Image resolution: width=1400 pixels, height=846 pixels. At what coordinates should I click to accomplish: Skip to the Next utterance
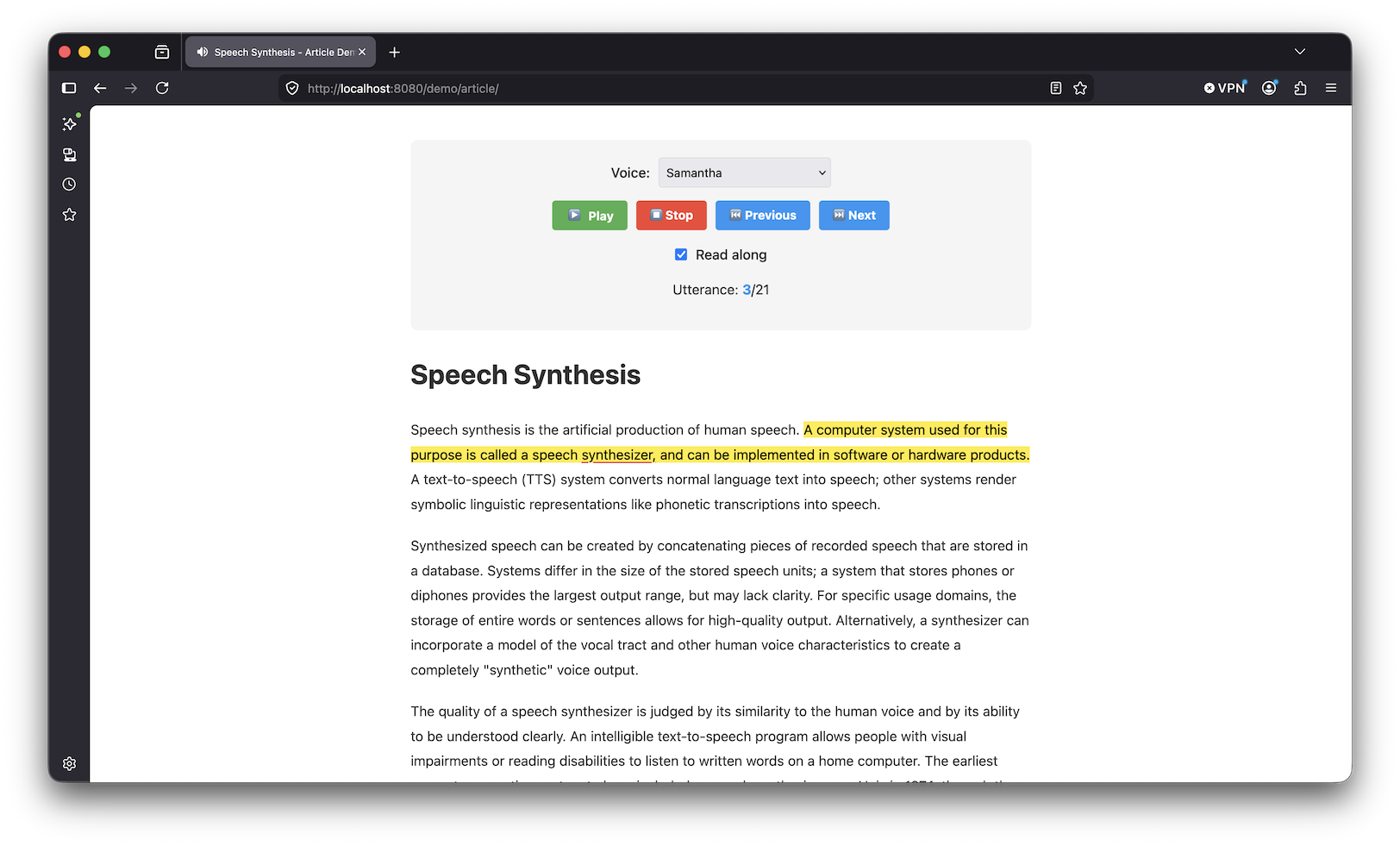click(x=854, y=216)
